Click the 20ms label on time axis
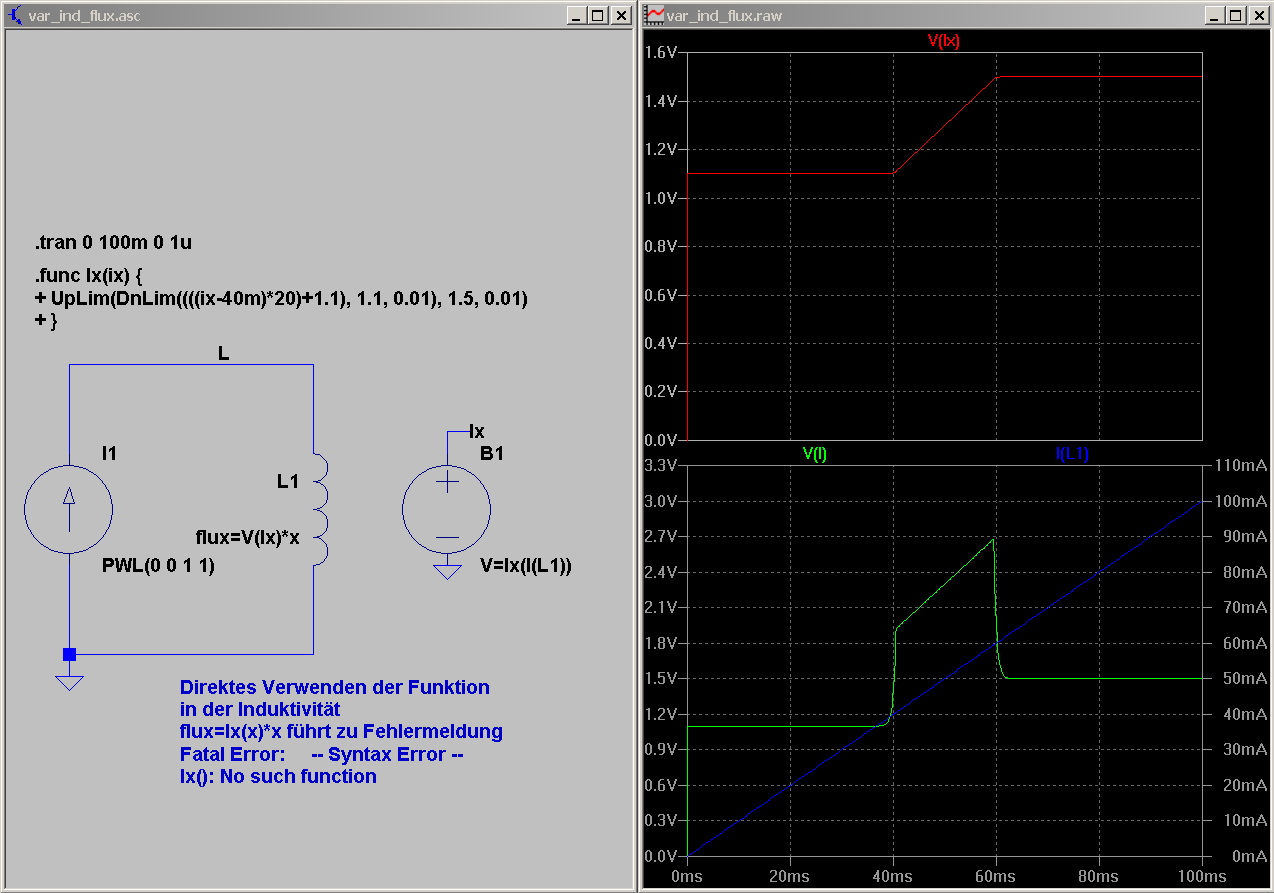Screen dimensions: 1274x893 pyautogui.click(x=790, y=876)
